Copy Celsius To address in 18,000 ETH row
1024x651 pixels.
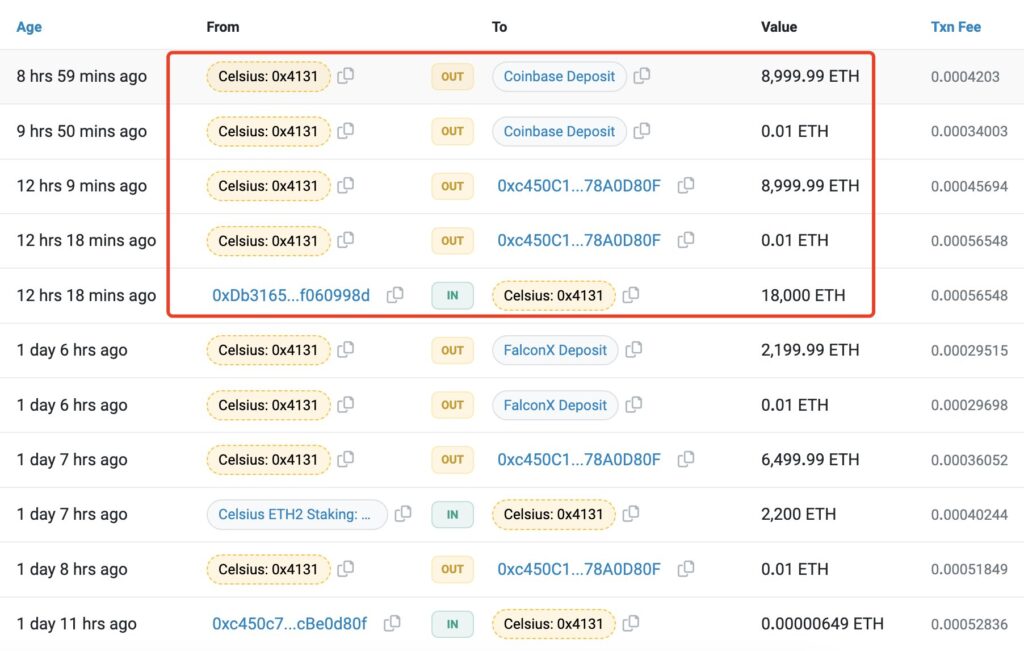(631, 295)
